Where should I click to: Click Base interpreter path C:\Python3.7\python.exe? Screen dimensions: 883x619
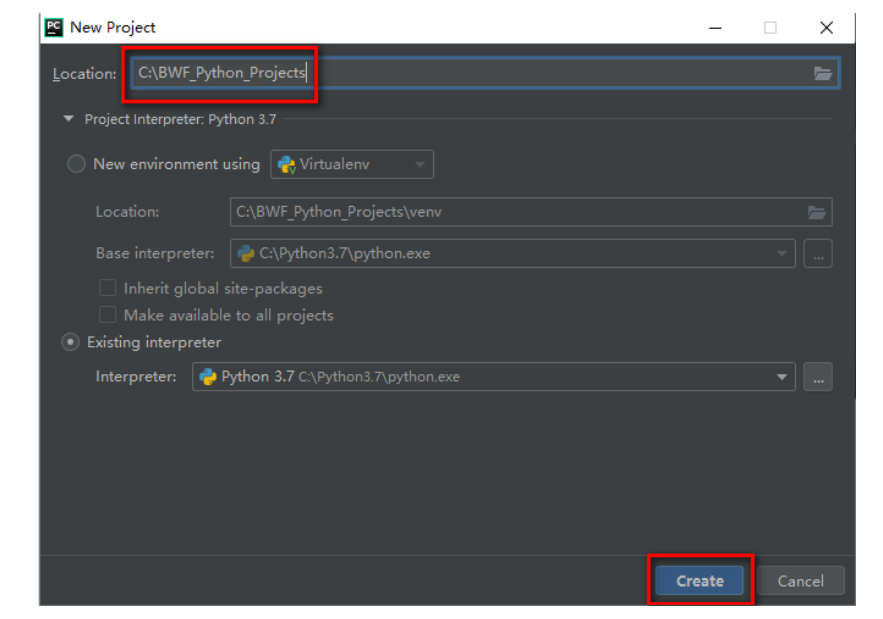[345, 253]
